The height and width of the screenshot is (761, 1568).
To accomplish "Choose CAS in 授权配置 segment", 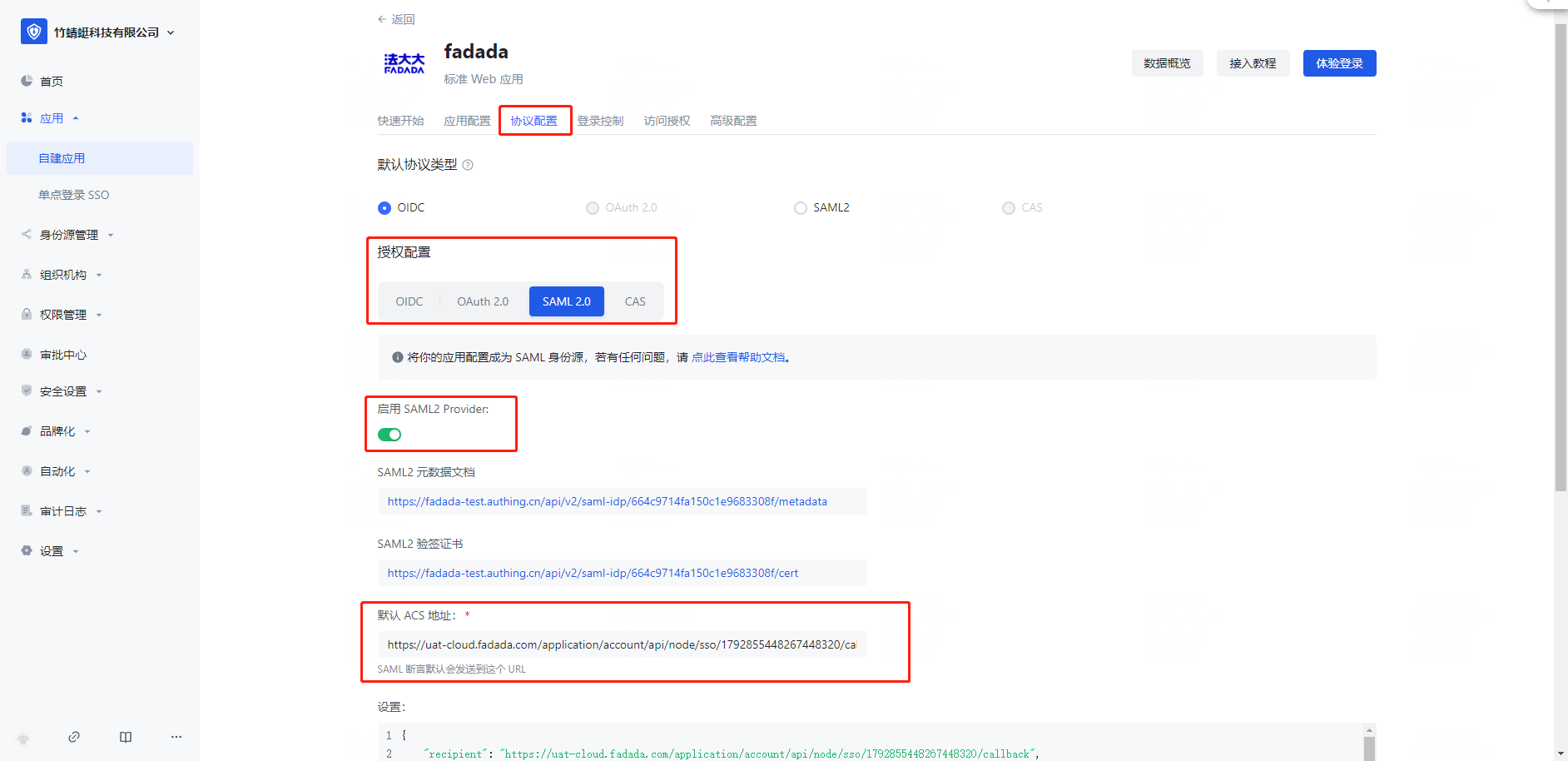I will point(635,301).
